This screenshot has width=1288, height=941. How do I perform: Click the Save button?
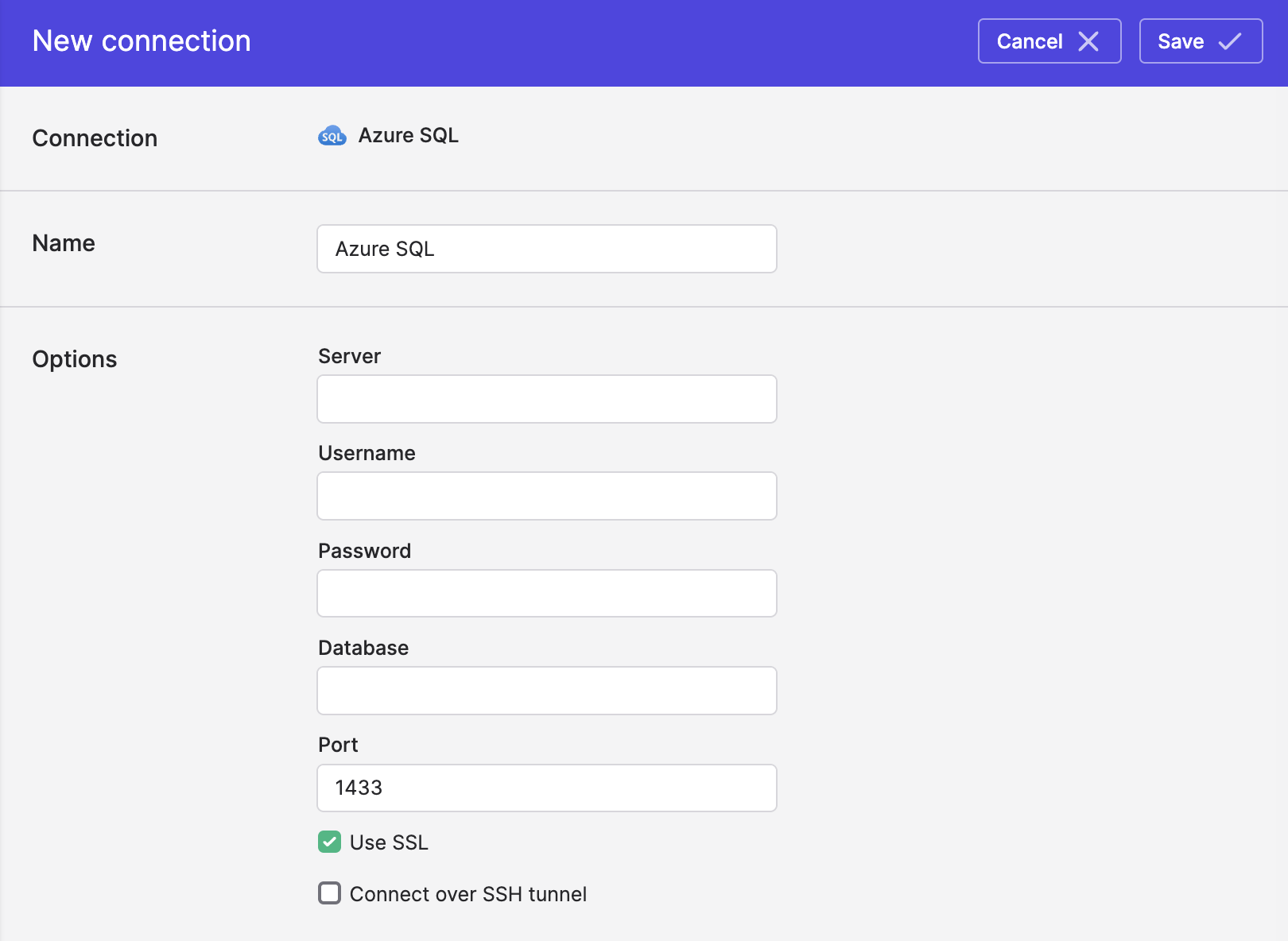[x=1201, y=41]
